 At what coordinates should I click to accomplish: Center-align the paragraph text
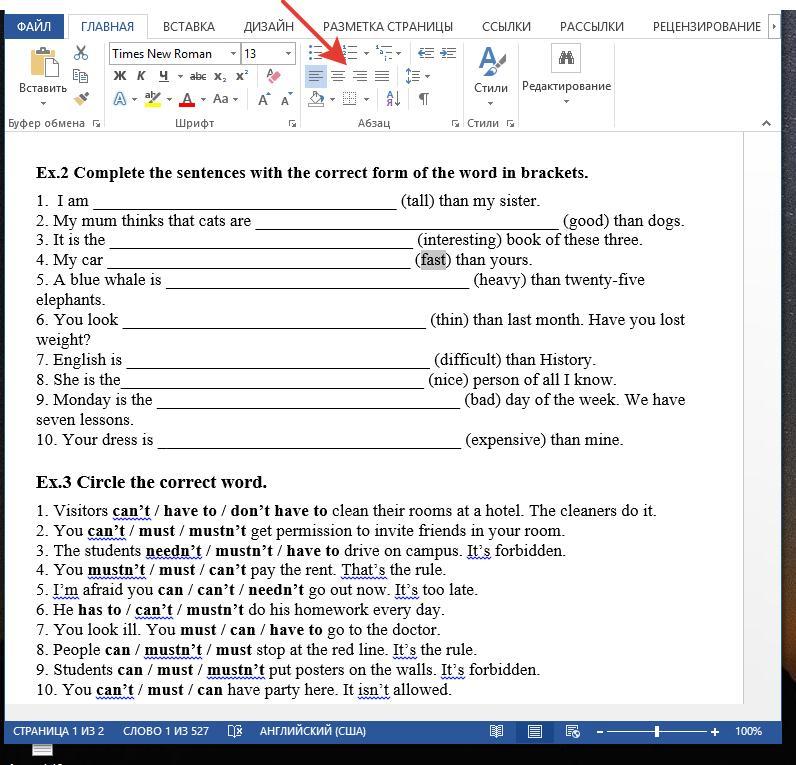[x=338, y=76]
